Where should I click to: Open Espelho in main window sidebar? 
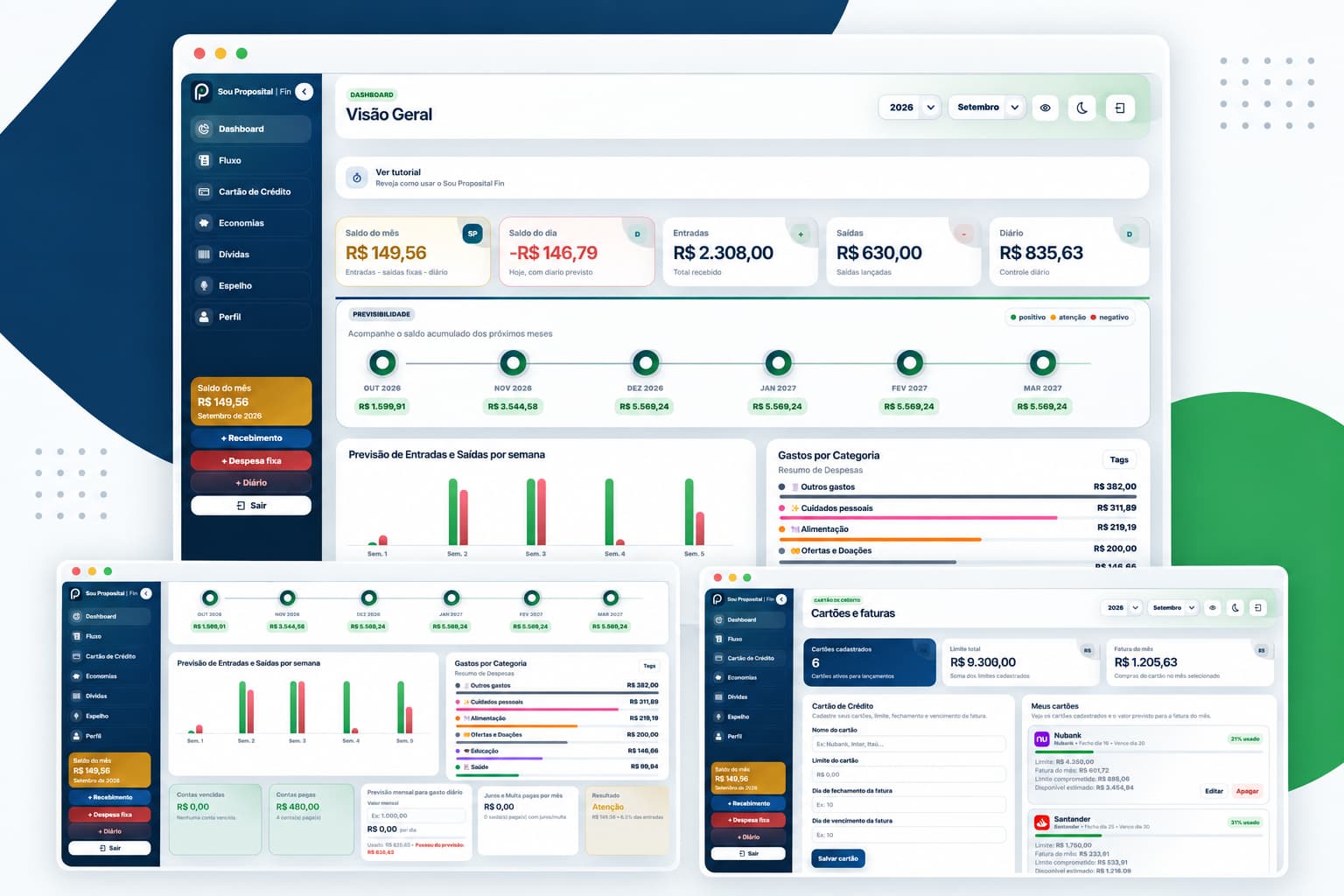[x=250, y=285]
